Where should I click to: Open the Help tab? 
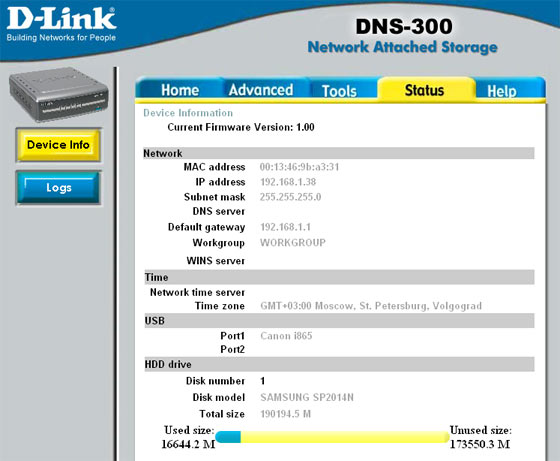[502, 91]
